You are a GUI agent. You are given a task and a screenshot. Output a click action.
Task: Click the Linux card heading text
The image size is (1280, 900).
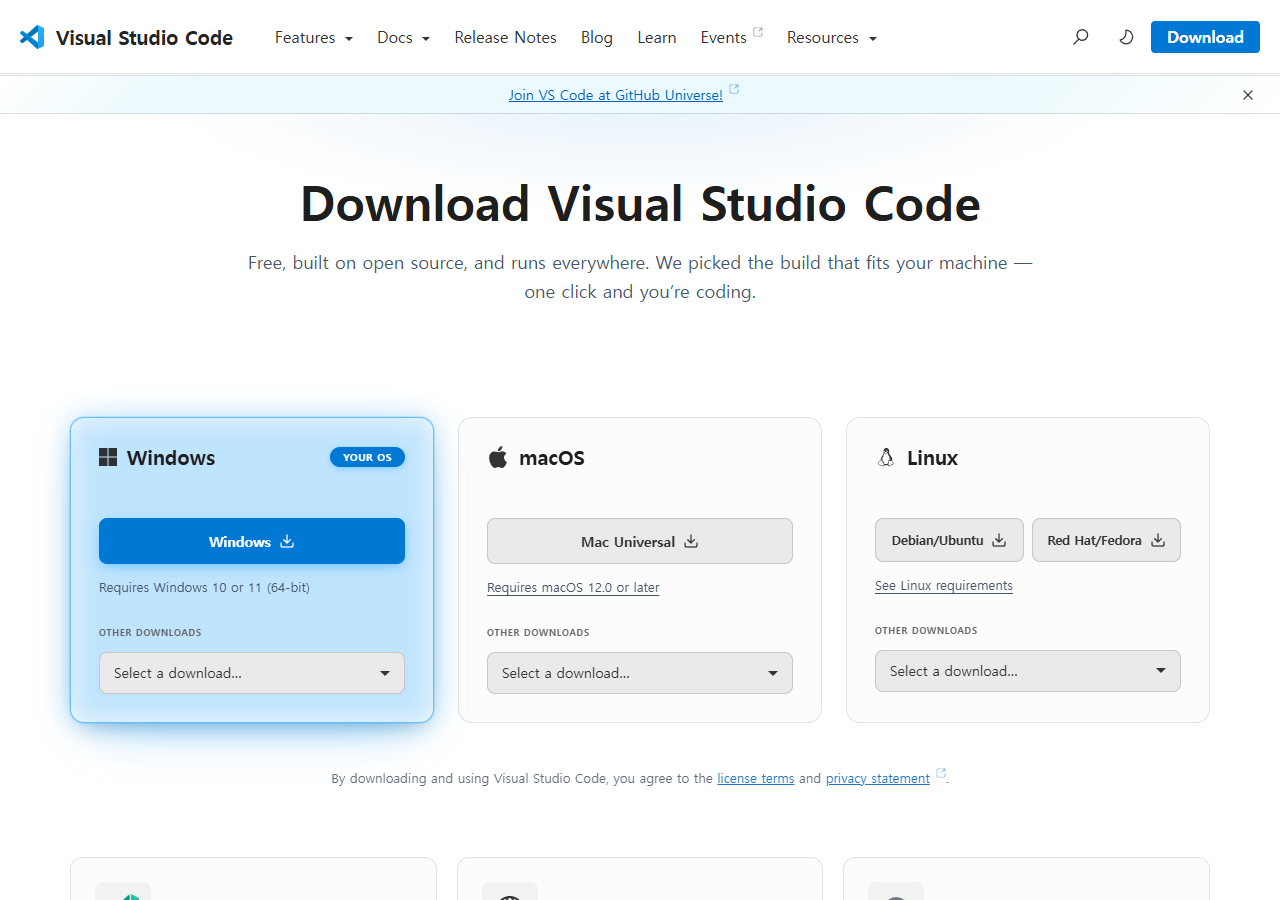933,458
